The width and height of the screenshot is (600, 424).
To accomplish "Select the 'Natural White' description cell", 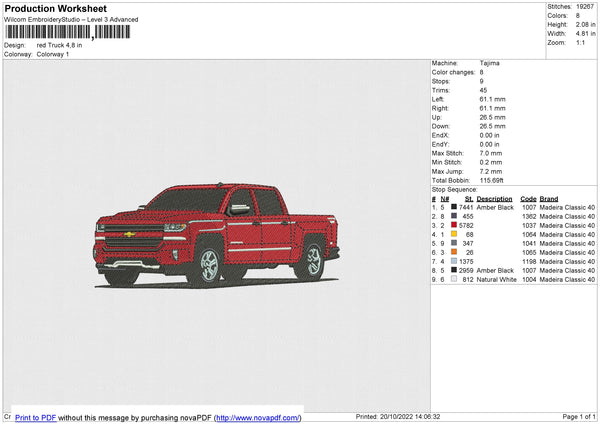I will [497, 280].
